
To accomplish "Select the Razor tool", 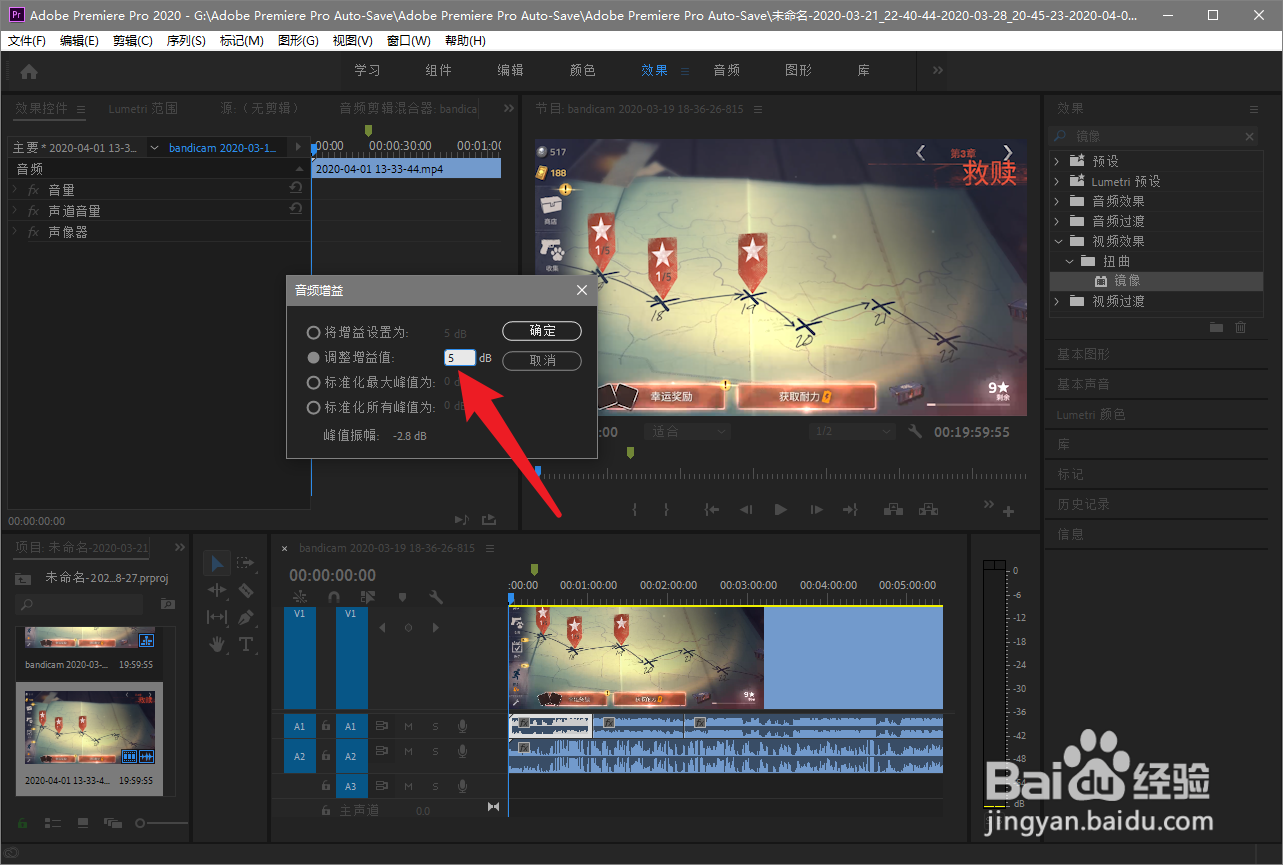I will pyautogui.click(x=246, y=591).
